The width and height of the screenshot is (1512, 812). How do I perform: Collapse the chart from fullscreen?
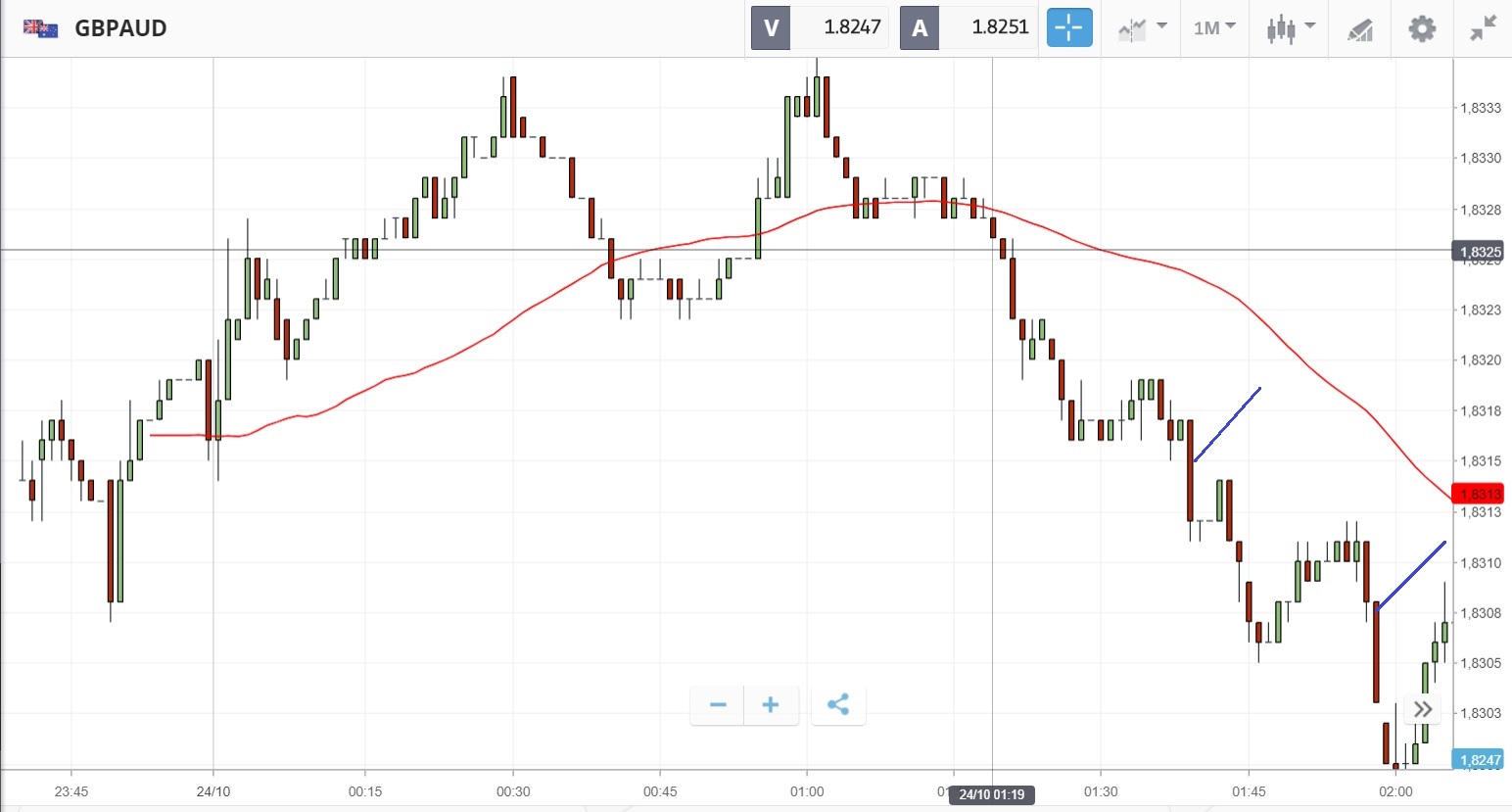coord(1484,27)
